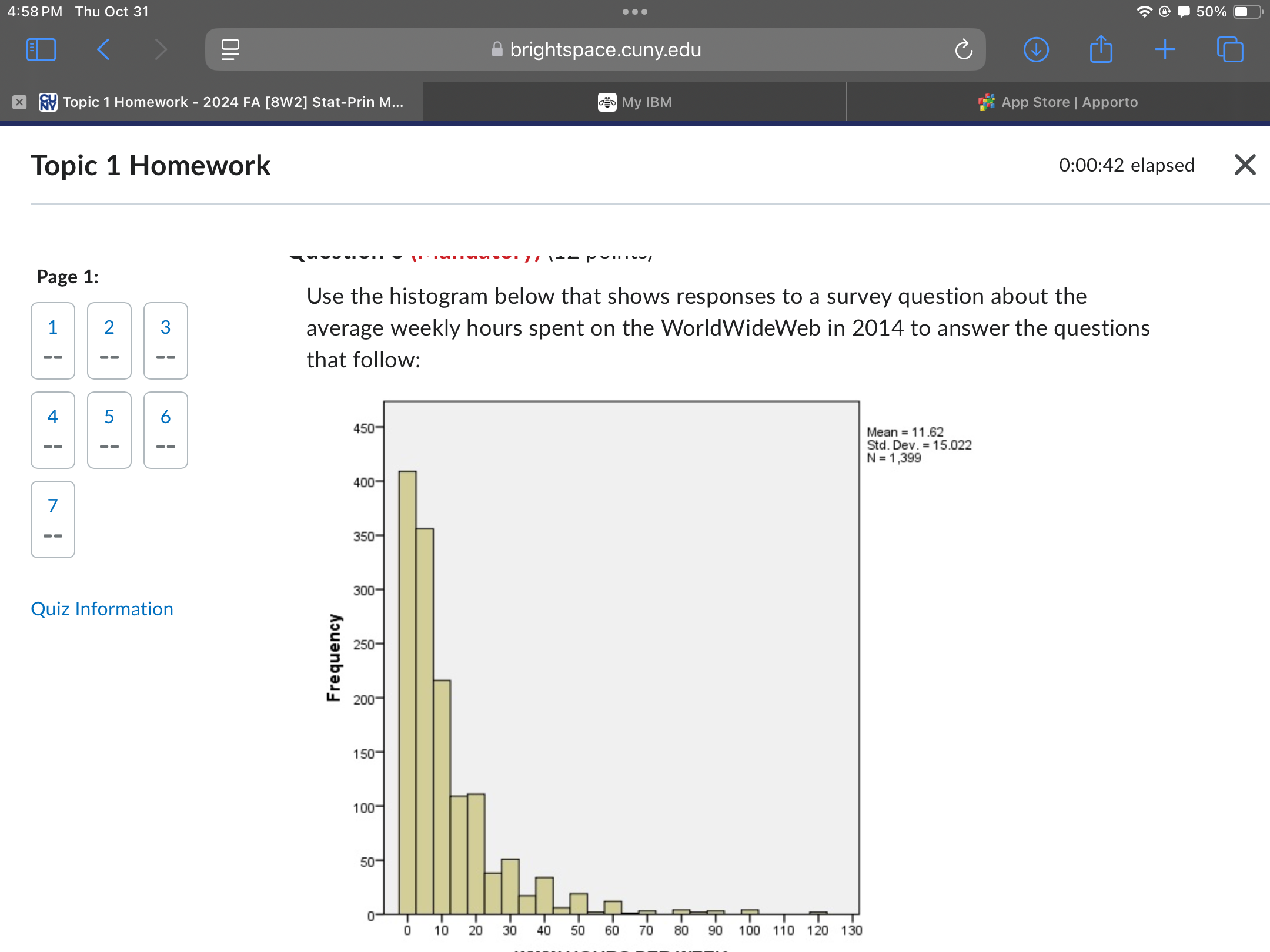Select question 3 navigation box
This screenshot has height=952, width=1270.
pyautogui.click(x=165, y=341)
